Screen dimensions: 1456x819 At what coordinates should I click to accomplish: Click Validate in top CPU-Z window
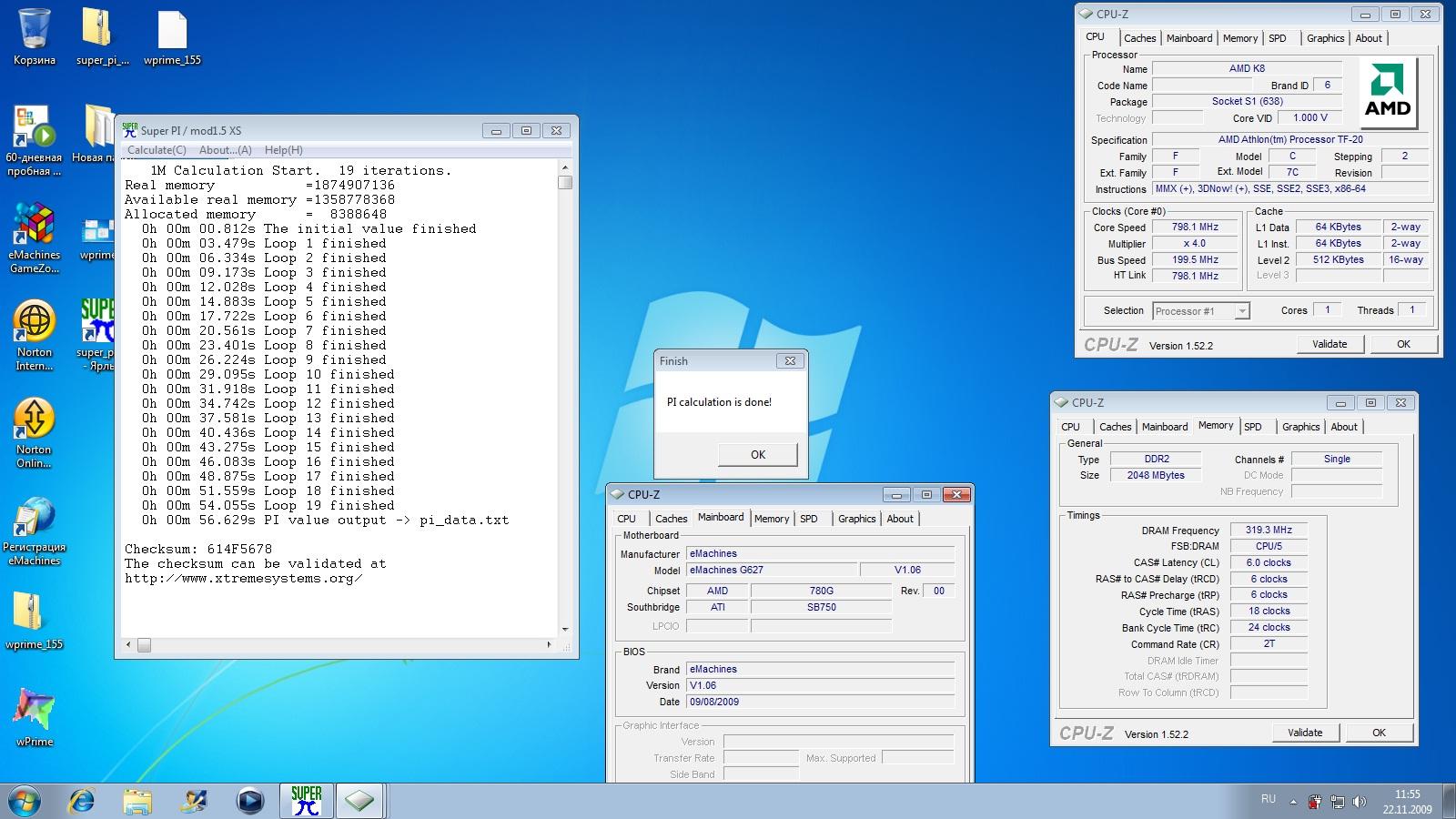point(1330,344)
